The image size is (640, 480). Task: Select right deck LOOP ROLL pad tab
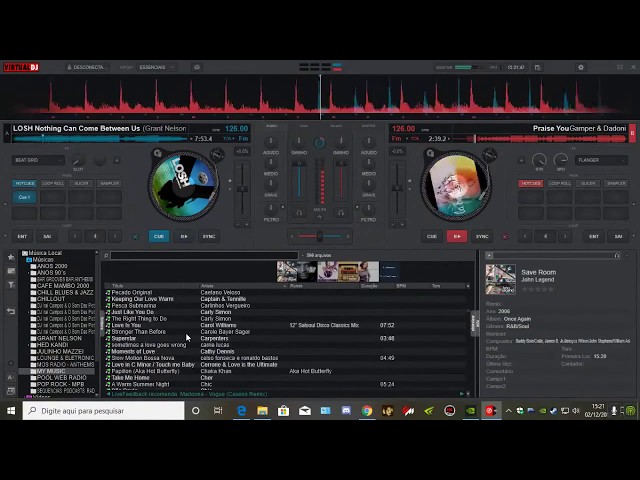pyautogui.click(x=559, y=184)
